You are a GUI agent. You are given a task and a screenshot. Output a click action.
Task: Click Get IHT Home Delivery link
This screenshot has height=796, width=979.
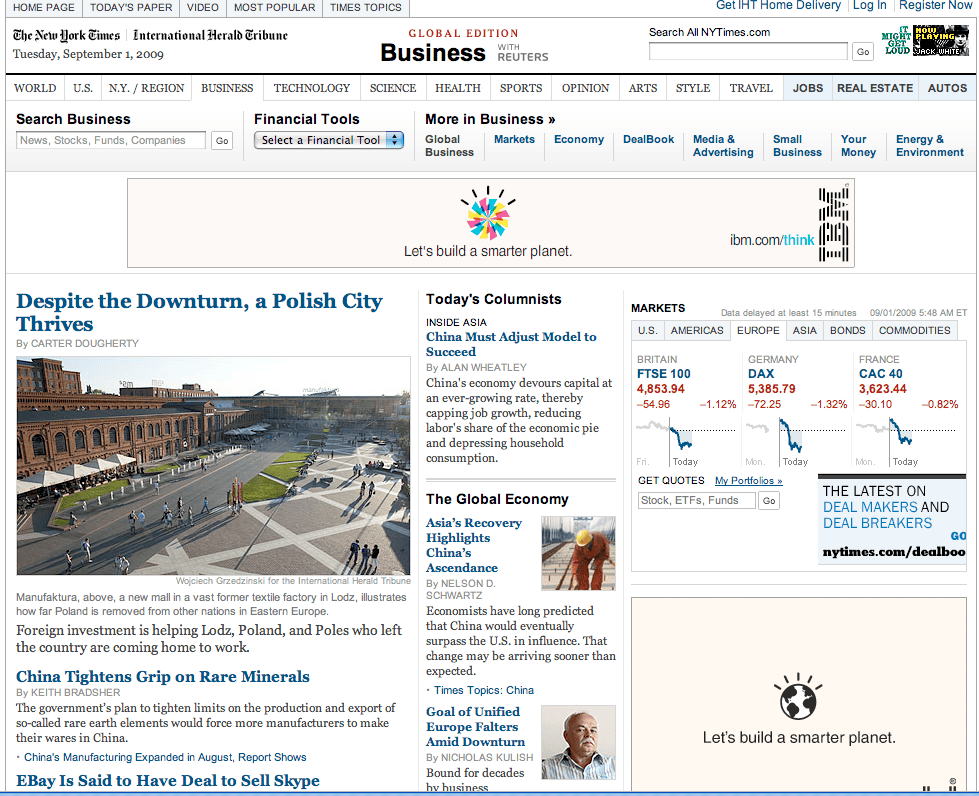tap(778, 6)
